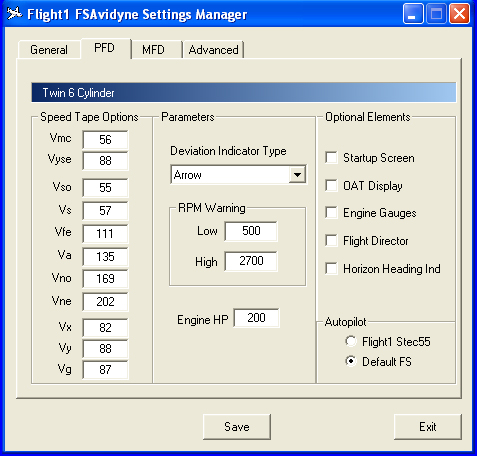Minimize the Settings Manager window

click(x=413, y=14)
